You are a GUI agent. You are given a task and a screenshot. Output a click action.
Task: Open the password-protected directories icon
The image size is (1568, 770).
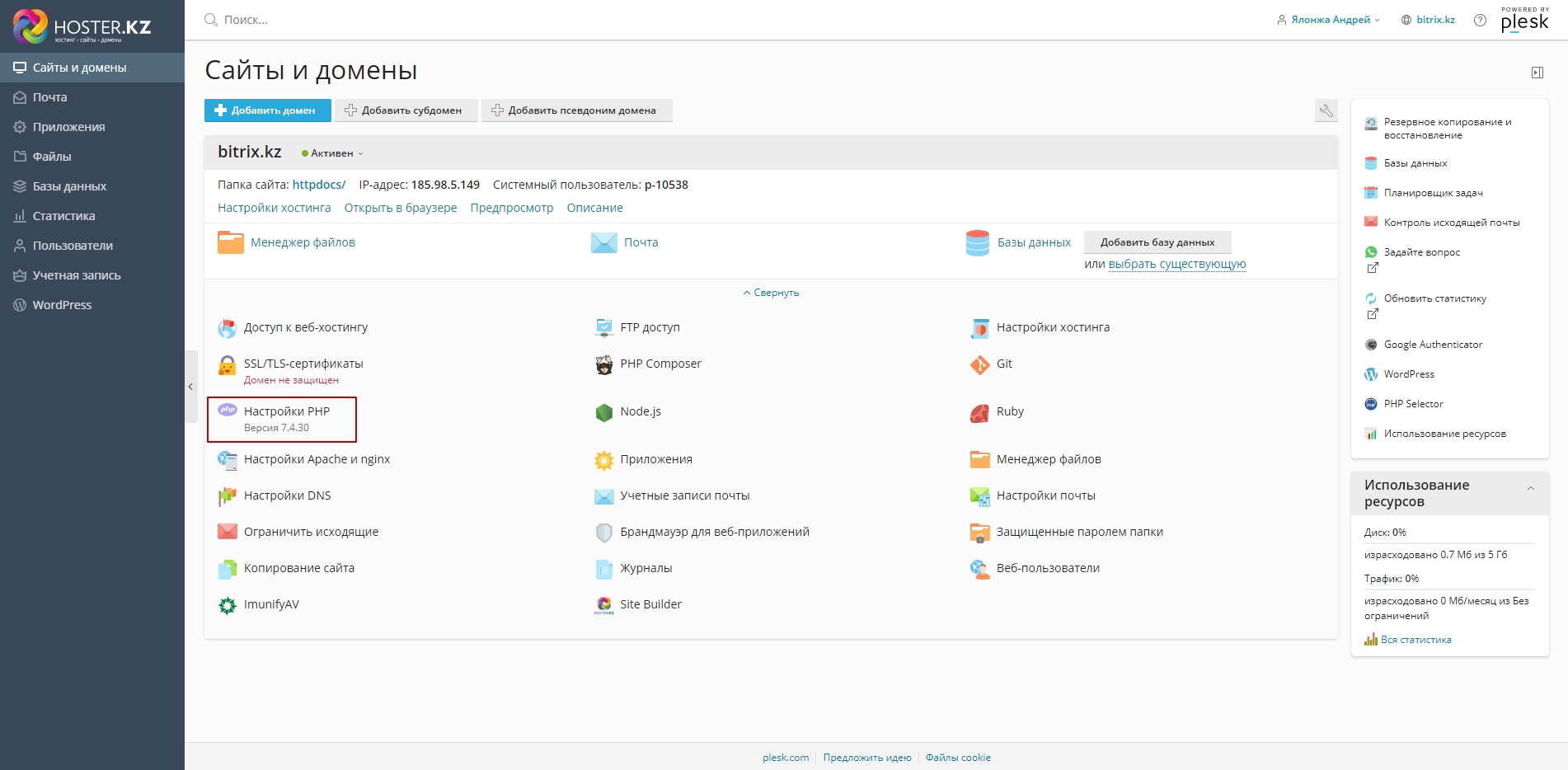[980, 533]
